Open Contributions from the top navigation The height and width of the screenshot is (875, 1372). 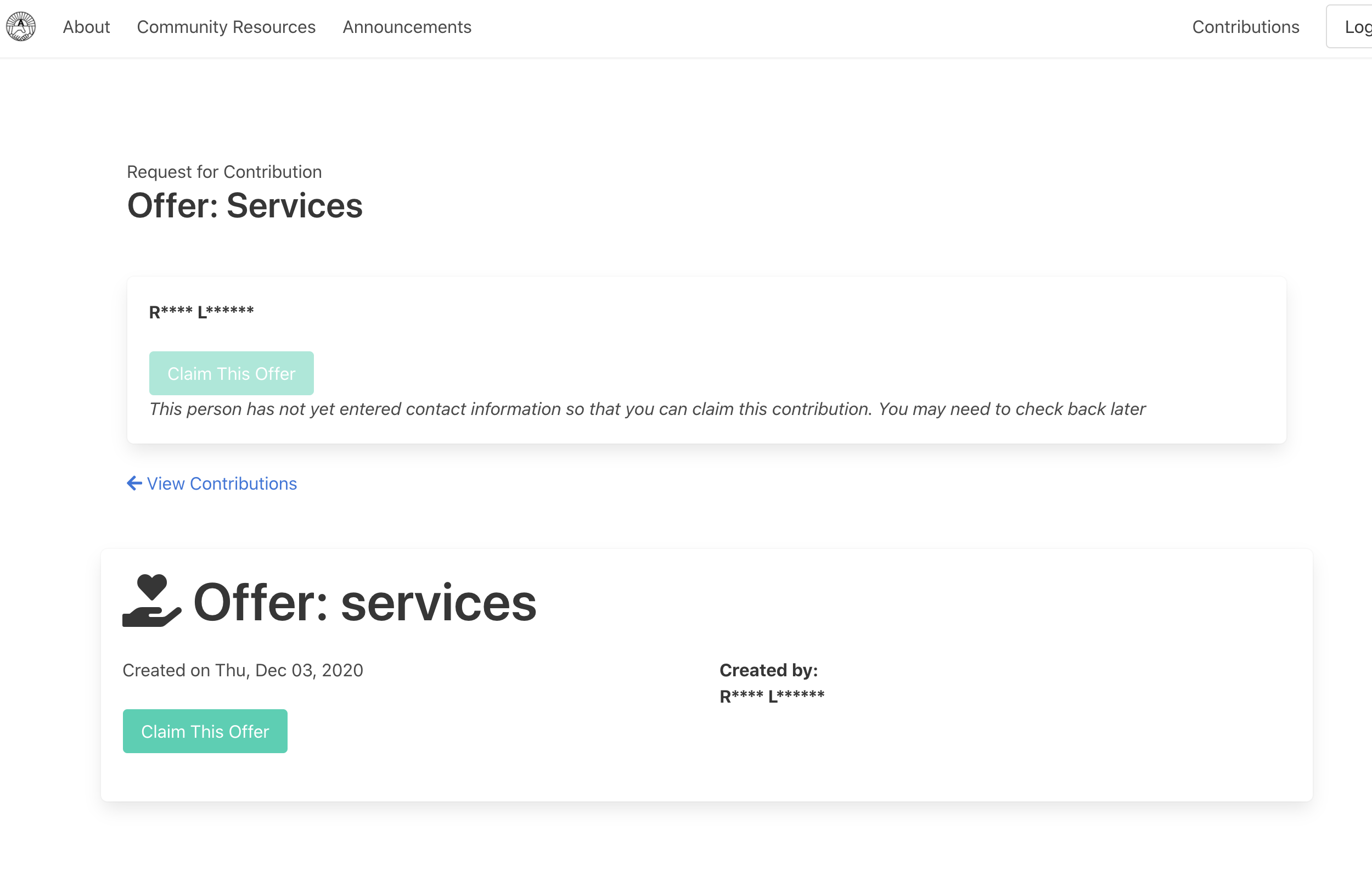[x=1245, y=27]
